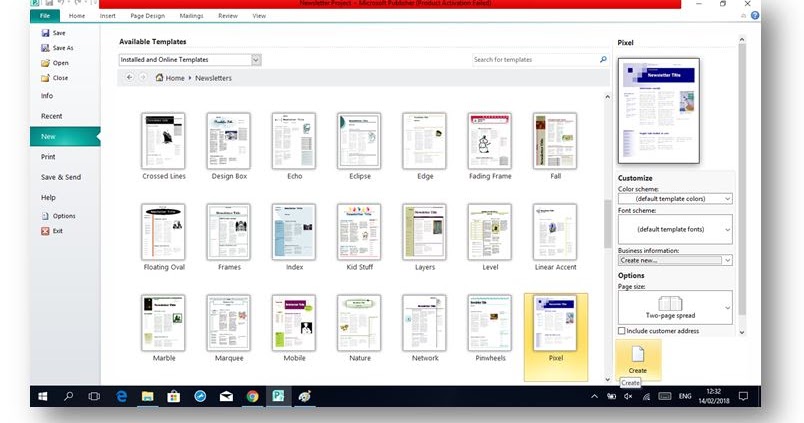Viewport: 804px width, 423px height.
Task: Launch Microsoft Edge from taskbar
Action: (122, 396)
